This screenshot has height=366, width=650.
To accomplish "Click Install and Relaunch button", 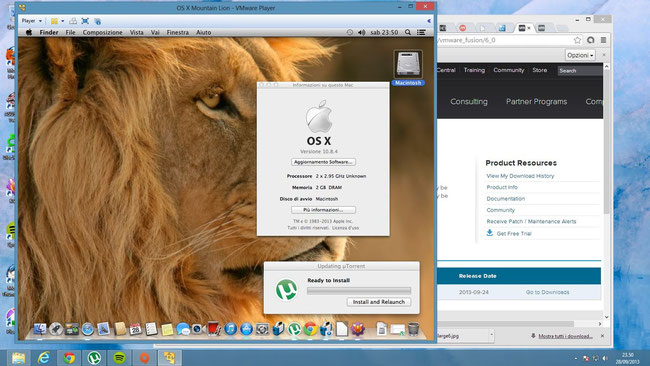I will click(x=379, y=302).
